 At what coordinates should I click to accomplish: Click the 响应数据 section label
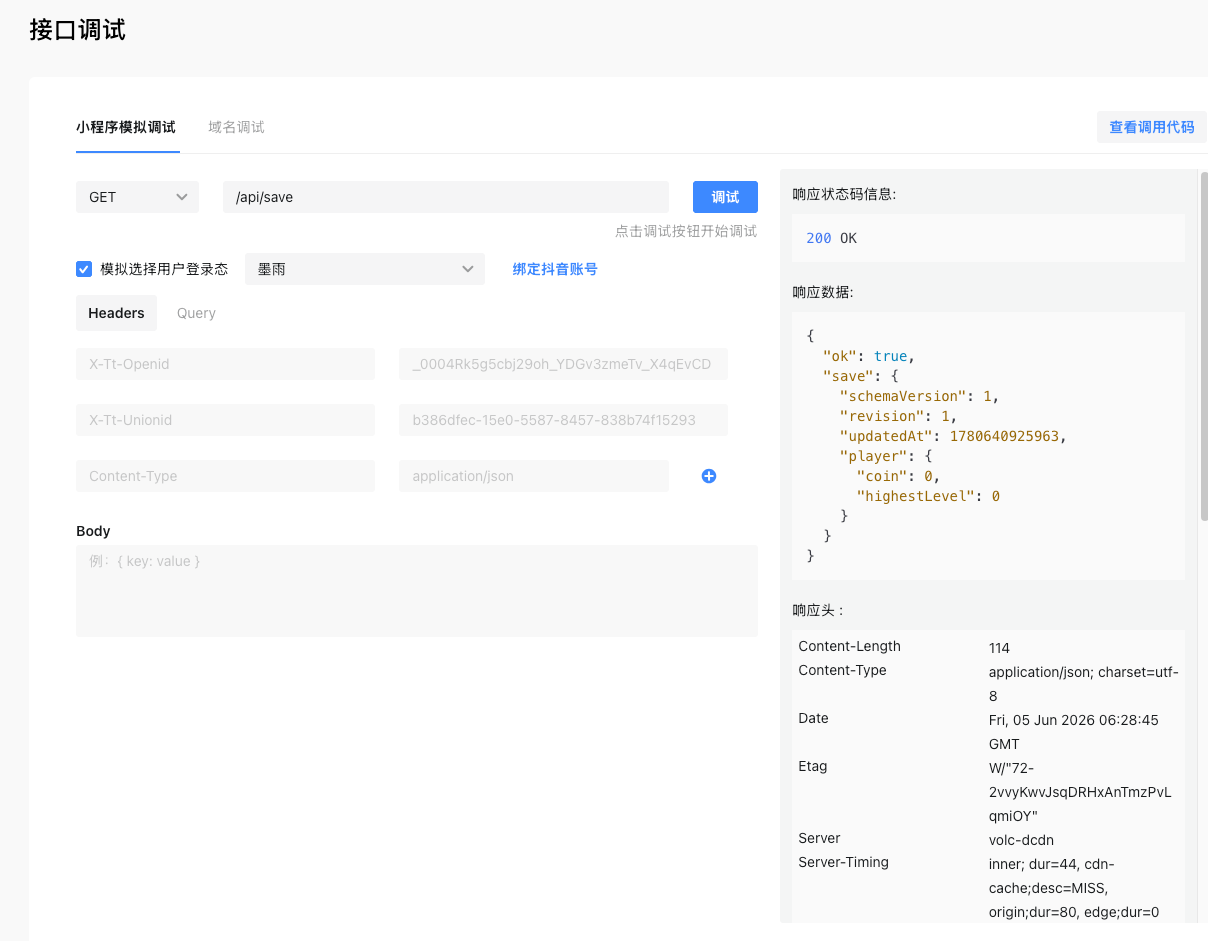click(x=823, y=292)
